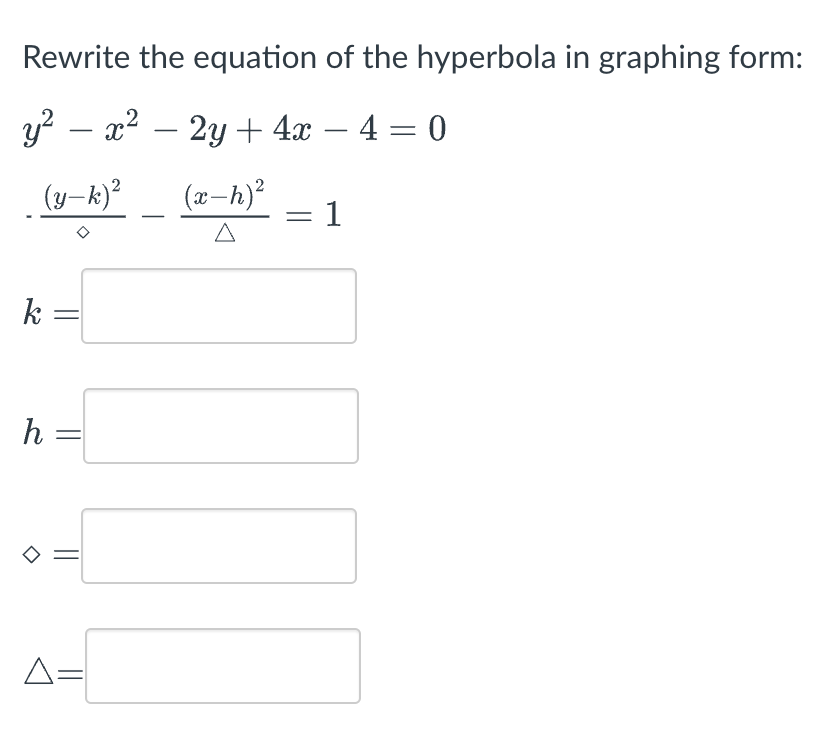
Task: Click inside the bottommost answer box
Action: [x=222, y=666]
